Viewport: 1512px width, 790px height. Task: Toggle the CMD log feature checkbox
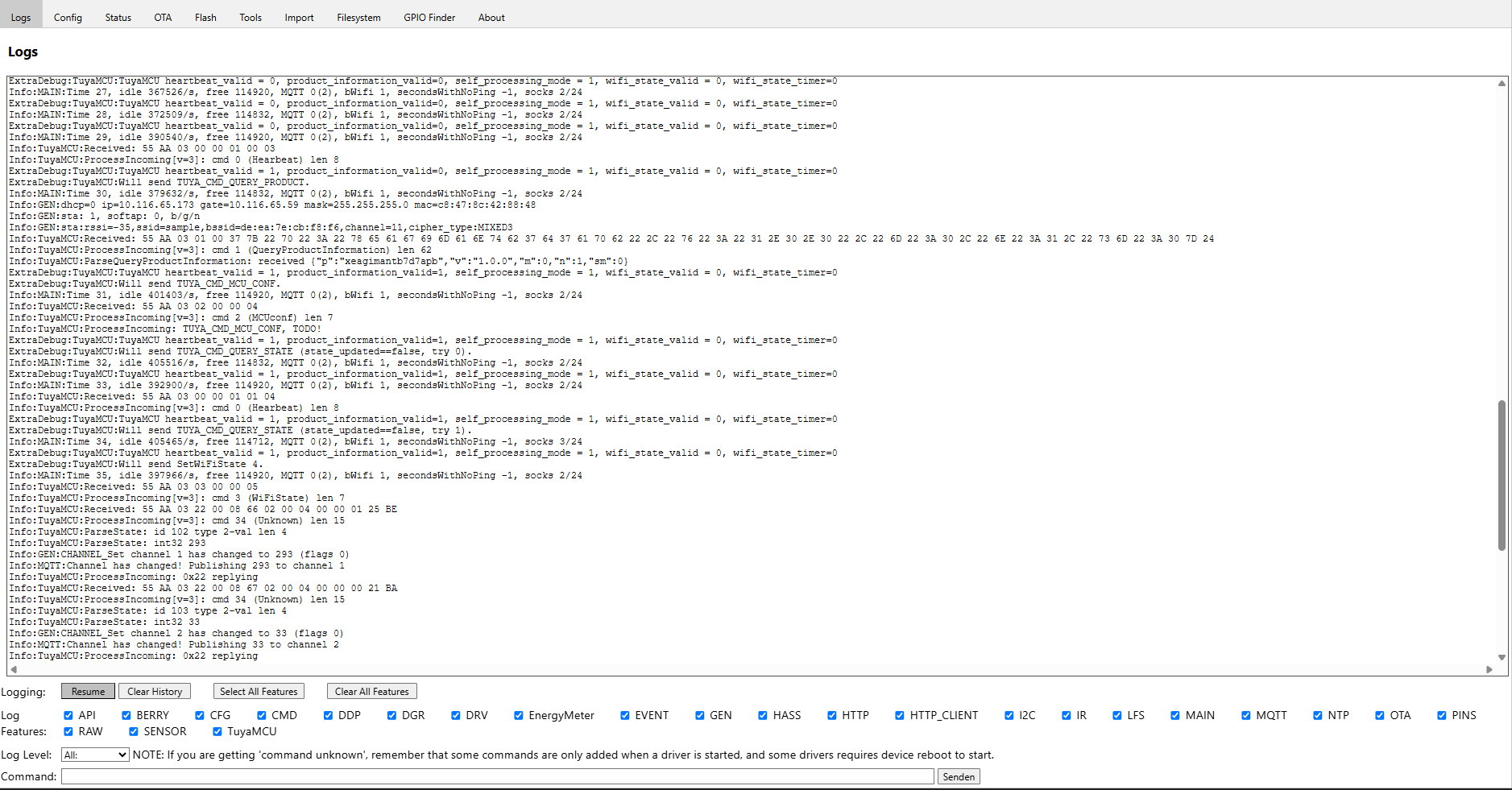click(x=262, y=715)
